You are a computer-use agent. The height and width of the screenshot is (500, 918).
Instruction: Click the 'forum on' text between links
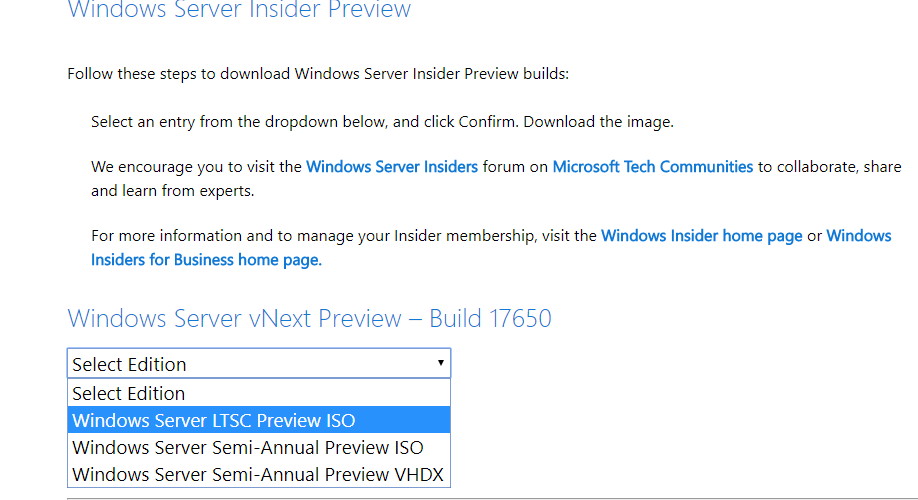[x=515, y=167]
